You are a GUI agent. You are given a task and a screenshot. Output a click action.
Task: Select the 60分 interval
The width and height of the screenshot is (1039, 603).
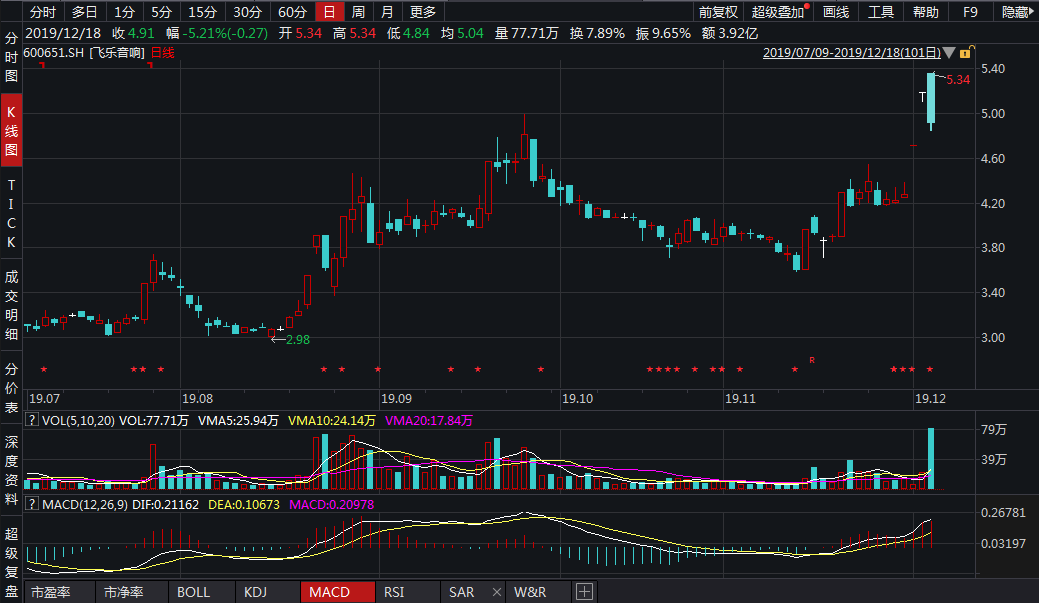tap(292, 12)
